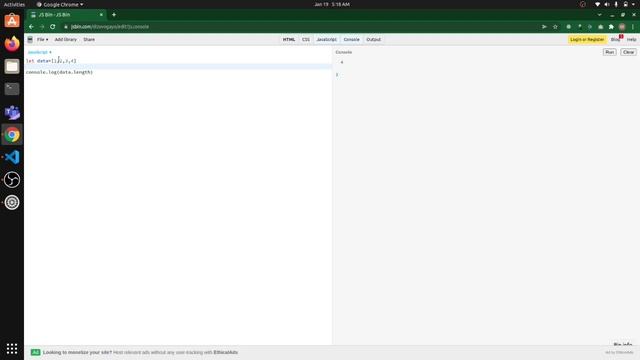Open the Help link

(x=631, y=40)
